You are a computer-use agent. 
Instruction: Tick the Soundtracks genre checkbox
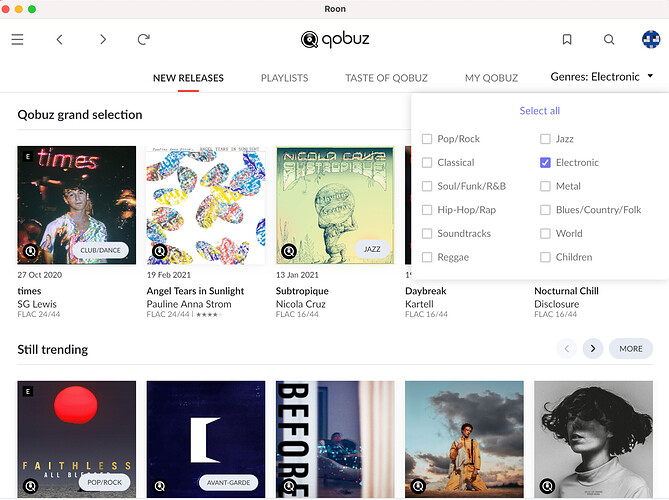pyautogui.click(x=427, y=233)
